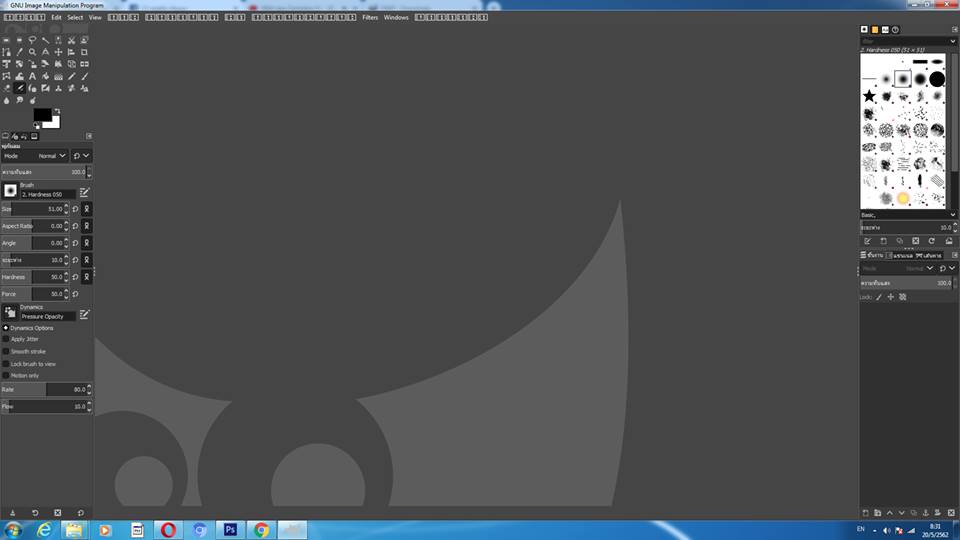Select the Text tool

click(32, 77)
